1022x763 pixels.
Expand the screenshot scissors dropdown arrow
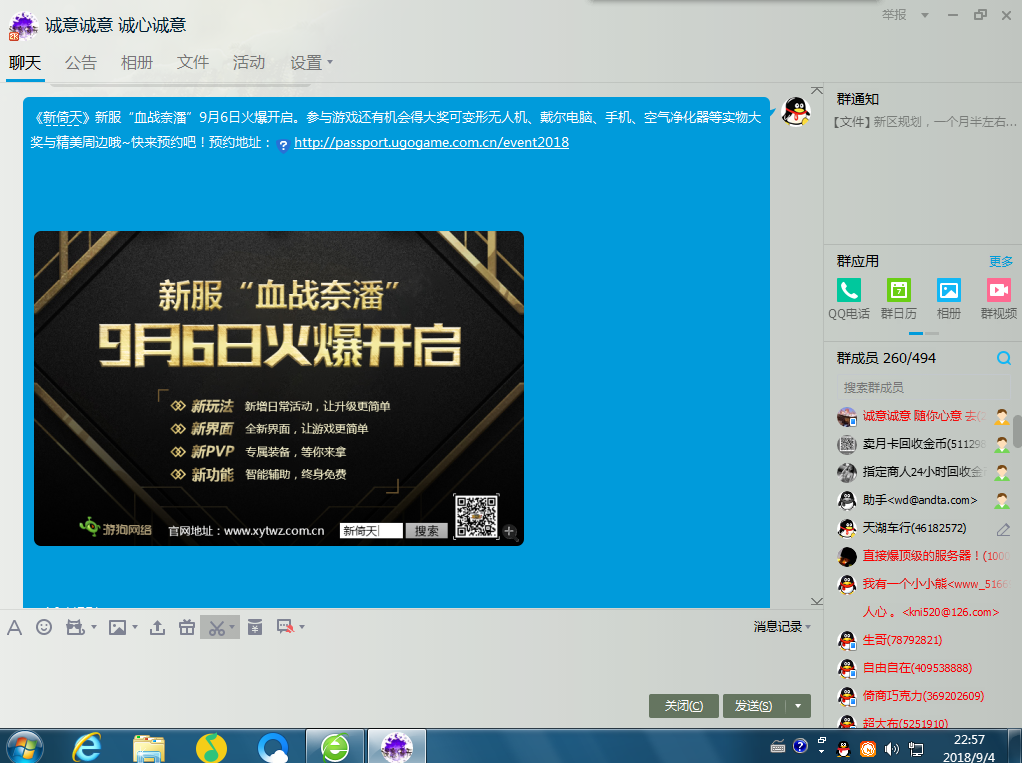(232, 627)
